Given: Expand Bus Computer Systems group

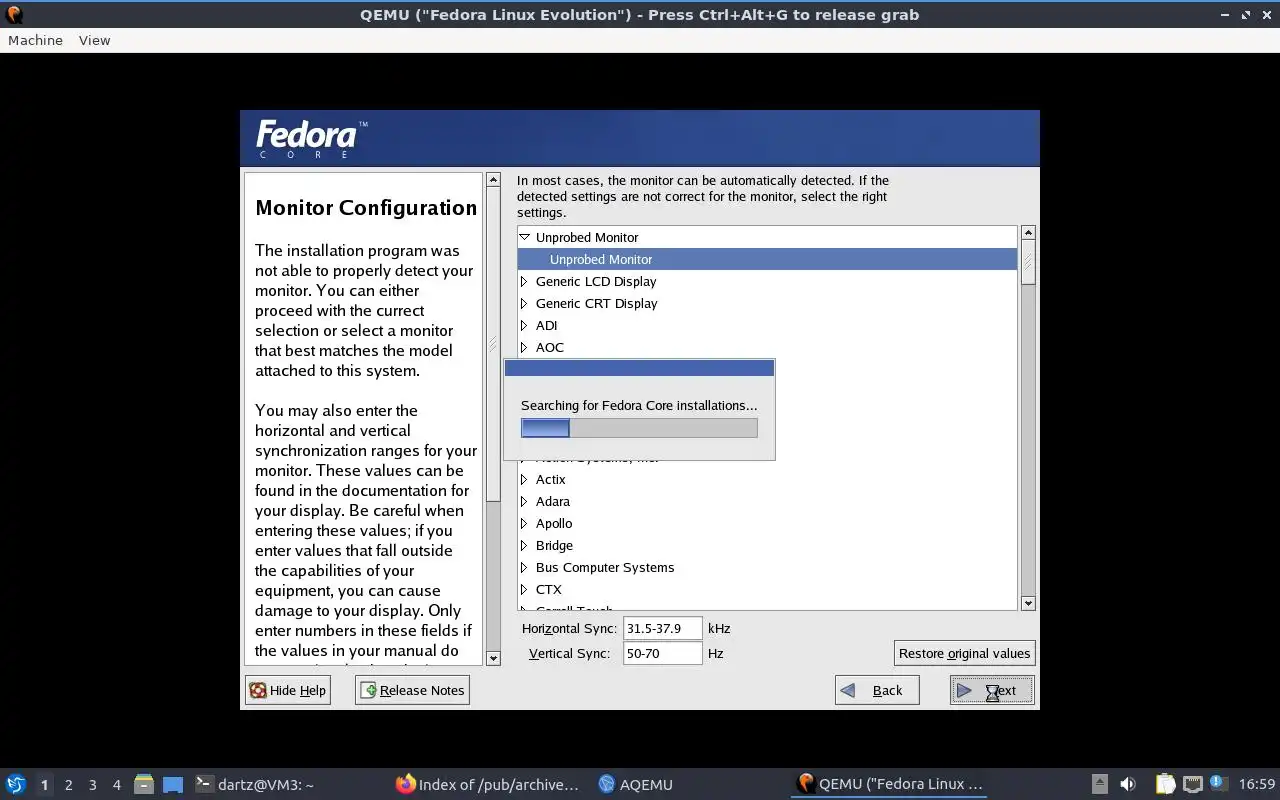Looking at the screenshot, I should 524,567.
